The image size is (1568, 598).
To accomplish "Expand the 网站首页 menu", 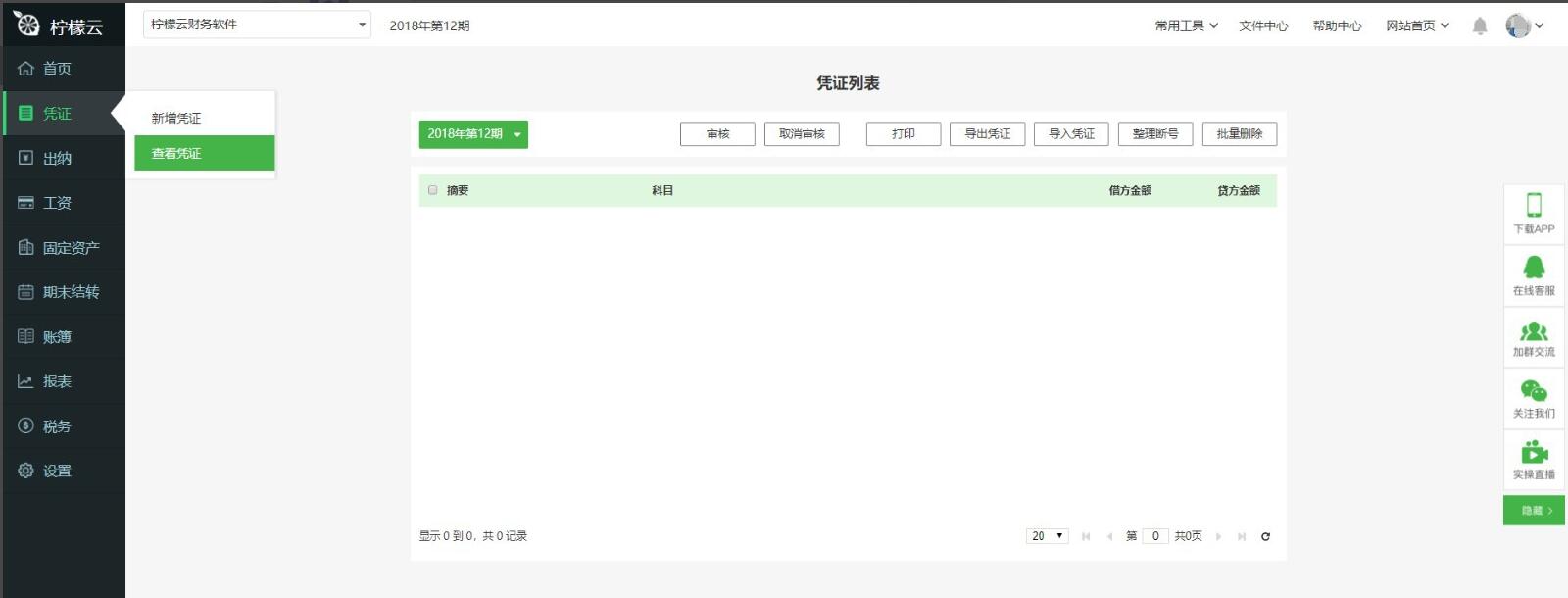I will (x=1417, y=26).
